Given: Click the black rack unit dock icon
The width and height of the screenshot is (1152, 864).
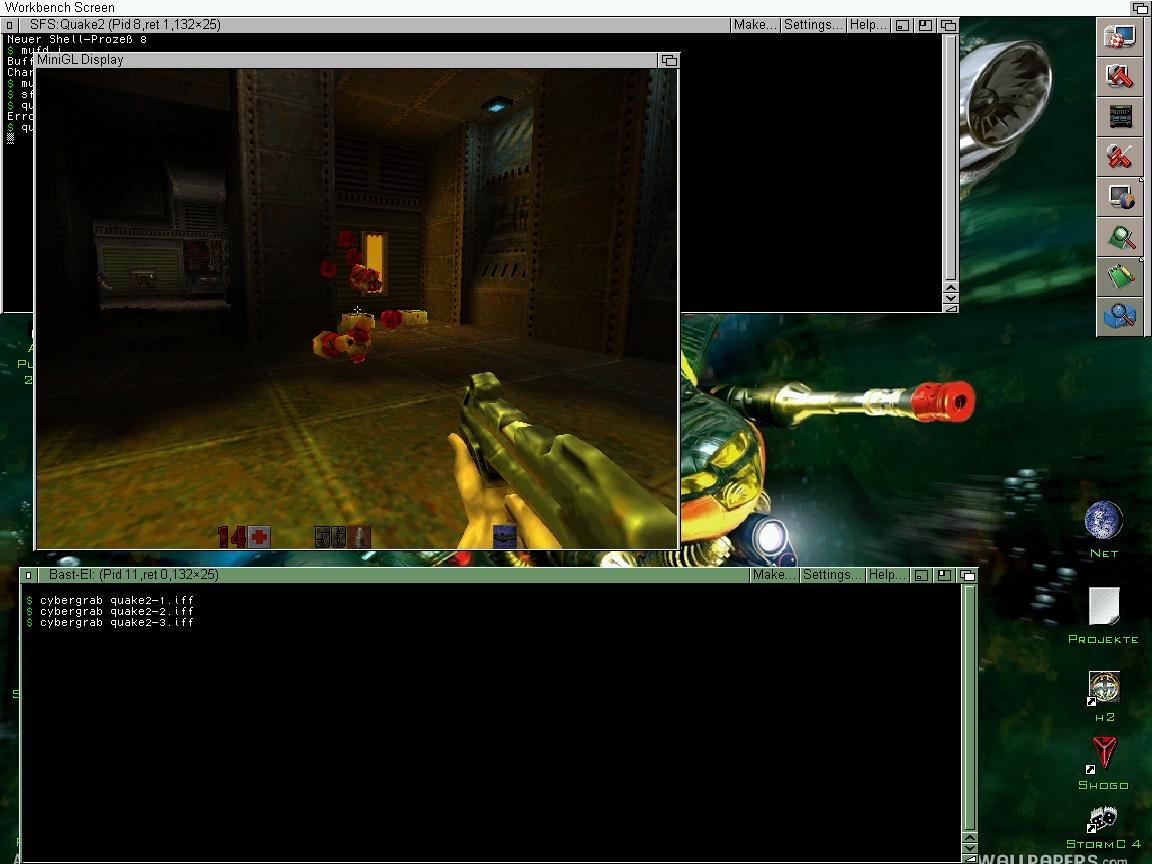Looking at the screenshot, I should 1120,118.
